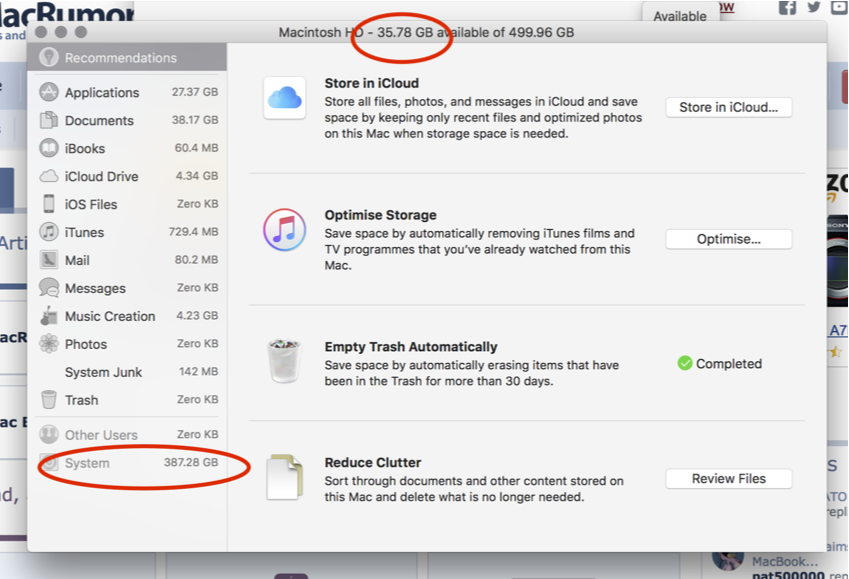Screen dimensions: 849x579
Task: Click the 142 MB System Junk size
Action: point(198,372)
